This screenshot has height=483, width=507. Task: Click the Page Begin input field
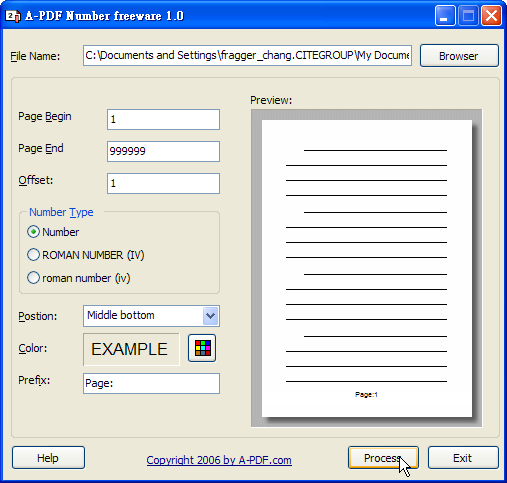163,119
